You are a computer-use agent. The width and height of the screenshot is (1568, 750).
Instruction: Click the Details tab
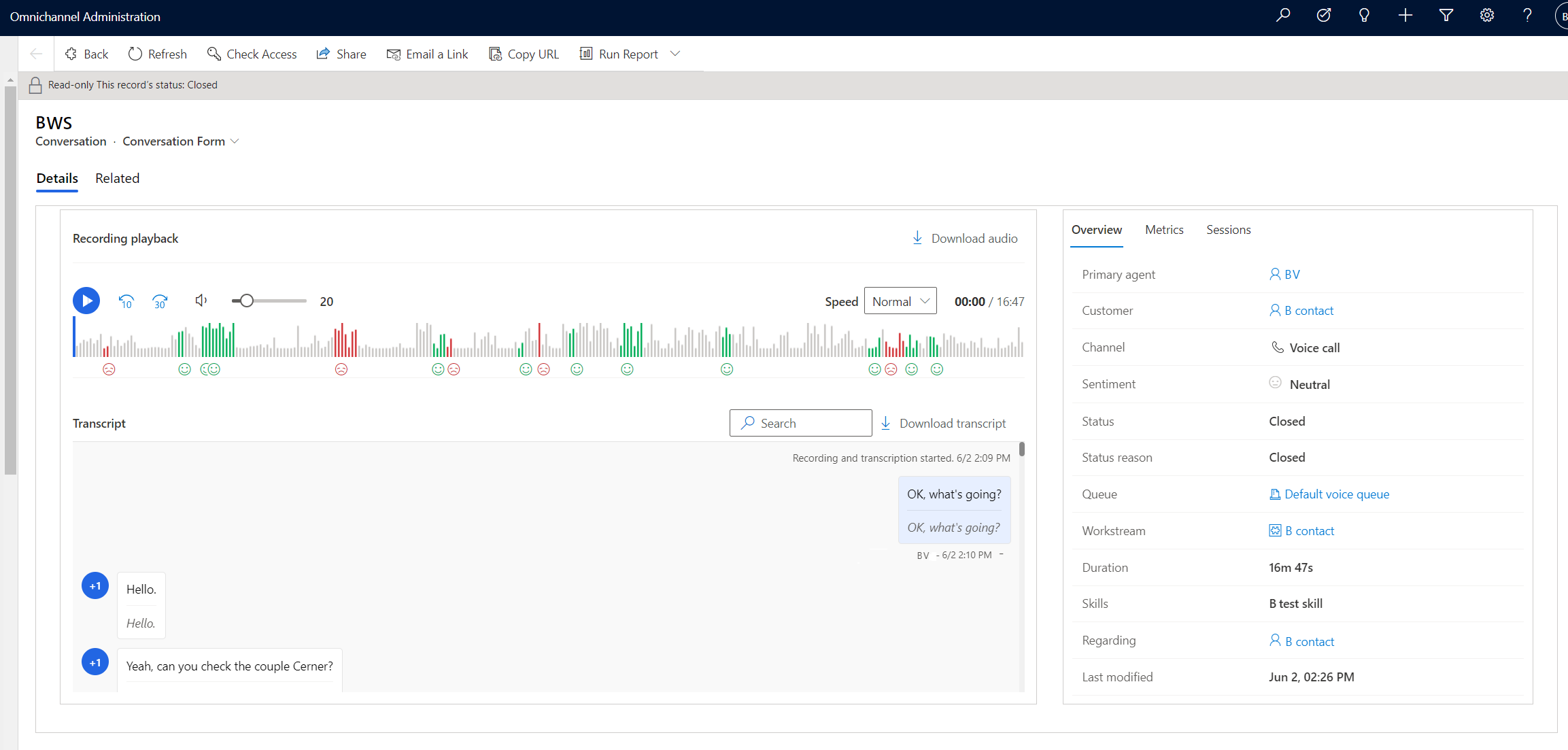pos(57,177)
